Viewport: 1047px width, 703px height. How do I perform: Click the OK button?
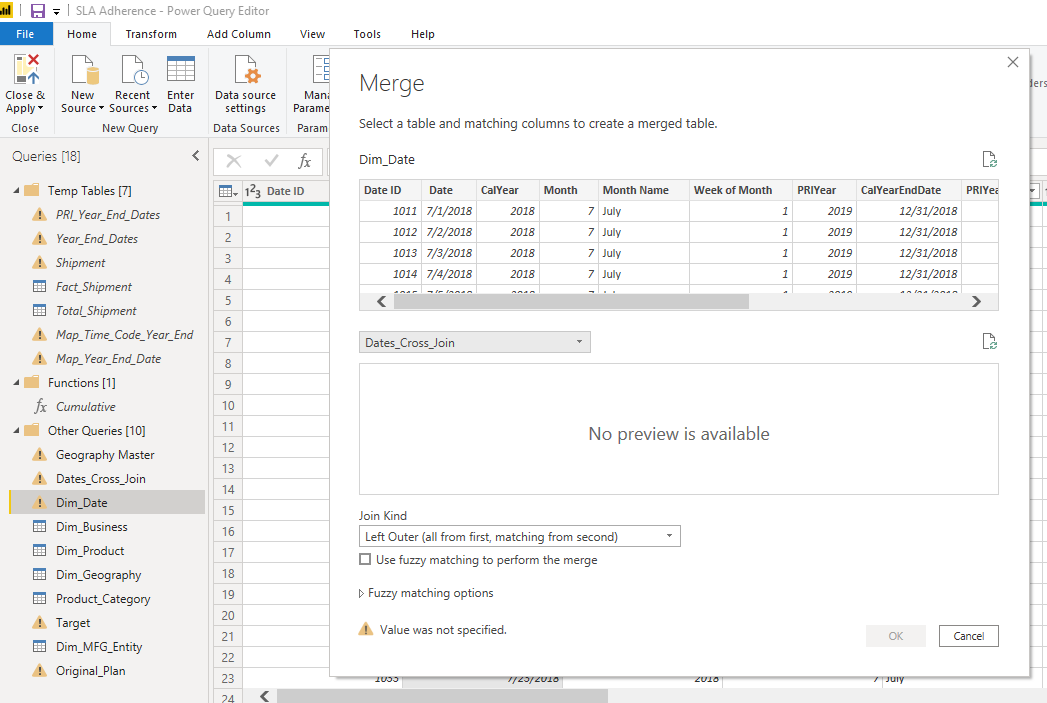click(x=895, y=636)
